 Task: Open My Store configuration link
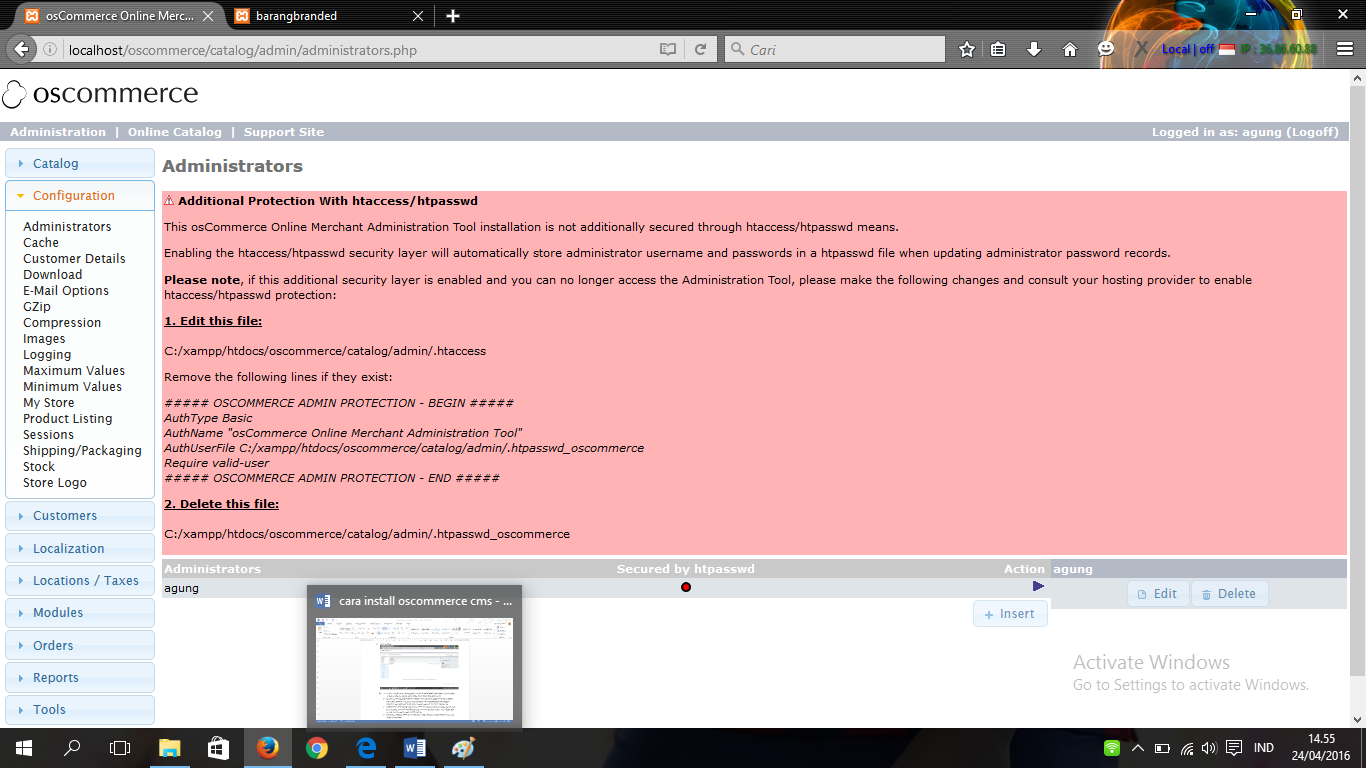tap(49, 402)
